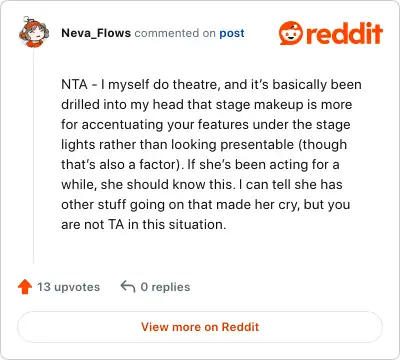Select the "13 upvotes" count text
Image resolution: width=400 pixels, height=360 pixels.
(68, 287)
